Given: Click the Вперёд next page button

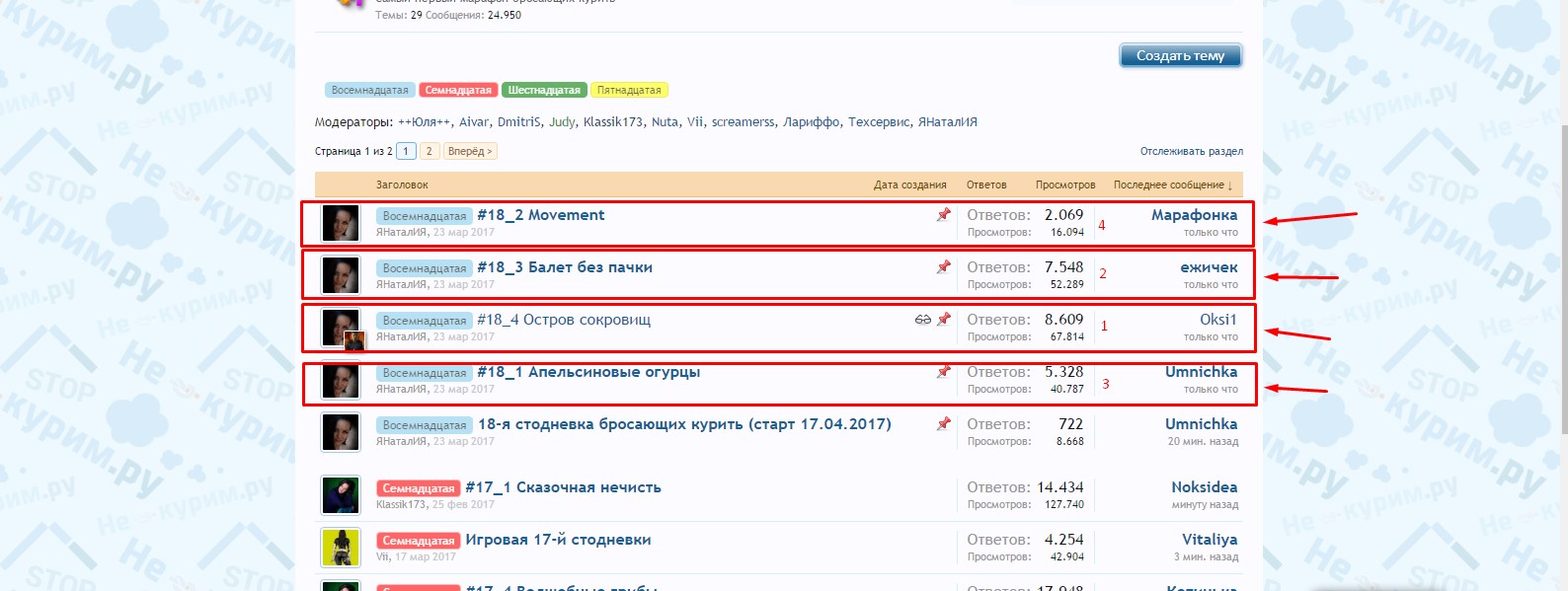Looking at the screenshot, I should (x=469, y=151).
